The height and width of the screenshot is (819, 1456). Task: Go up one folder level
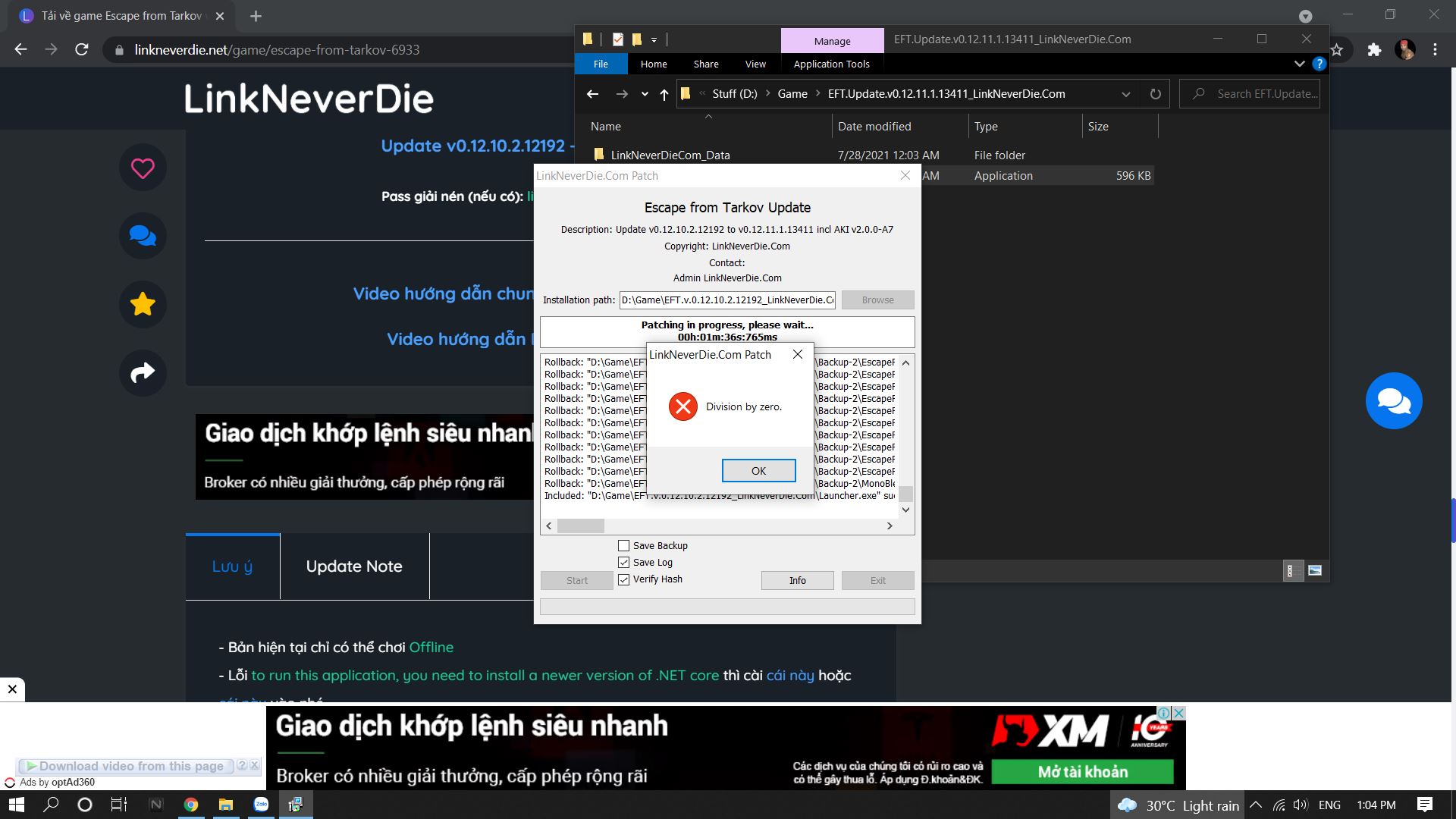664,94
